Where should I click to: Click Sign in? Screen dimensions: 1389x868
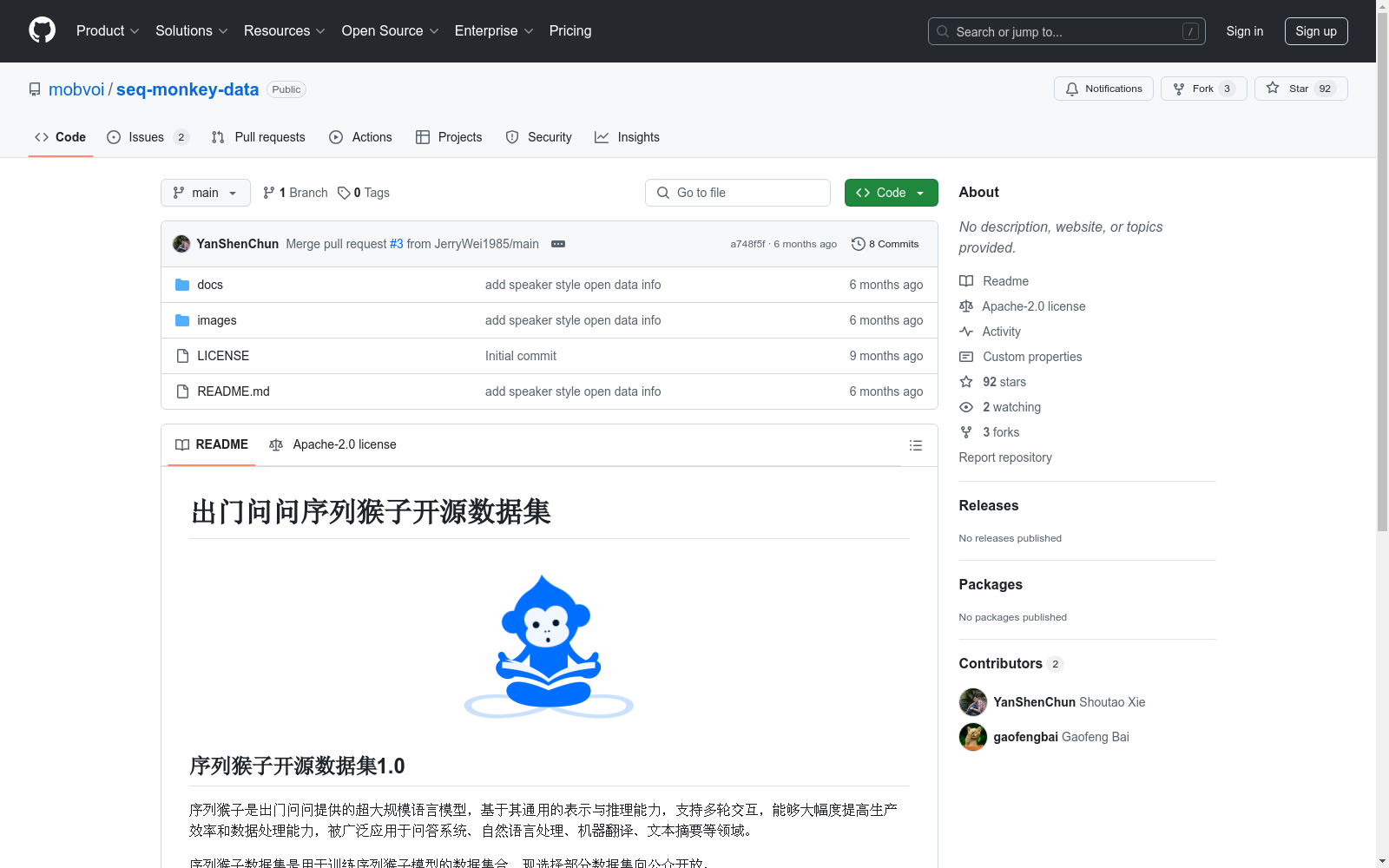tap(1245, 31)
